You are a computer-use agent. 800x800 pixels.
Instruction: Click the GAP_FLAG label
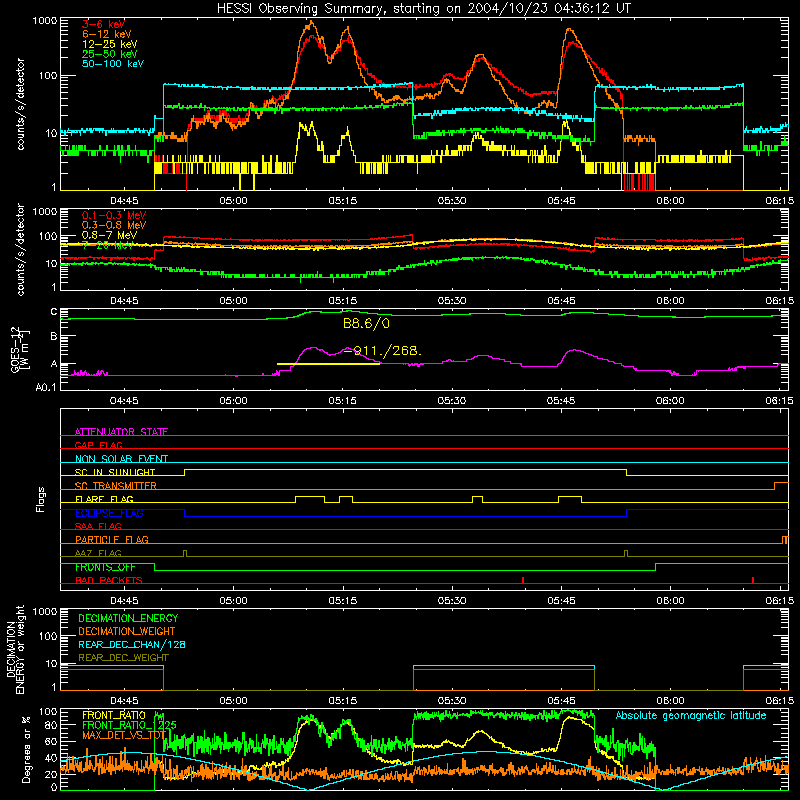click(98, 445)
